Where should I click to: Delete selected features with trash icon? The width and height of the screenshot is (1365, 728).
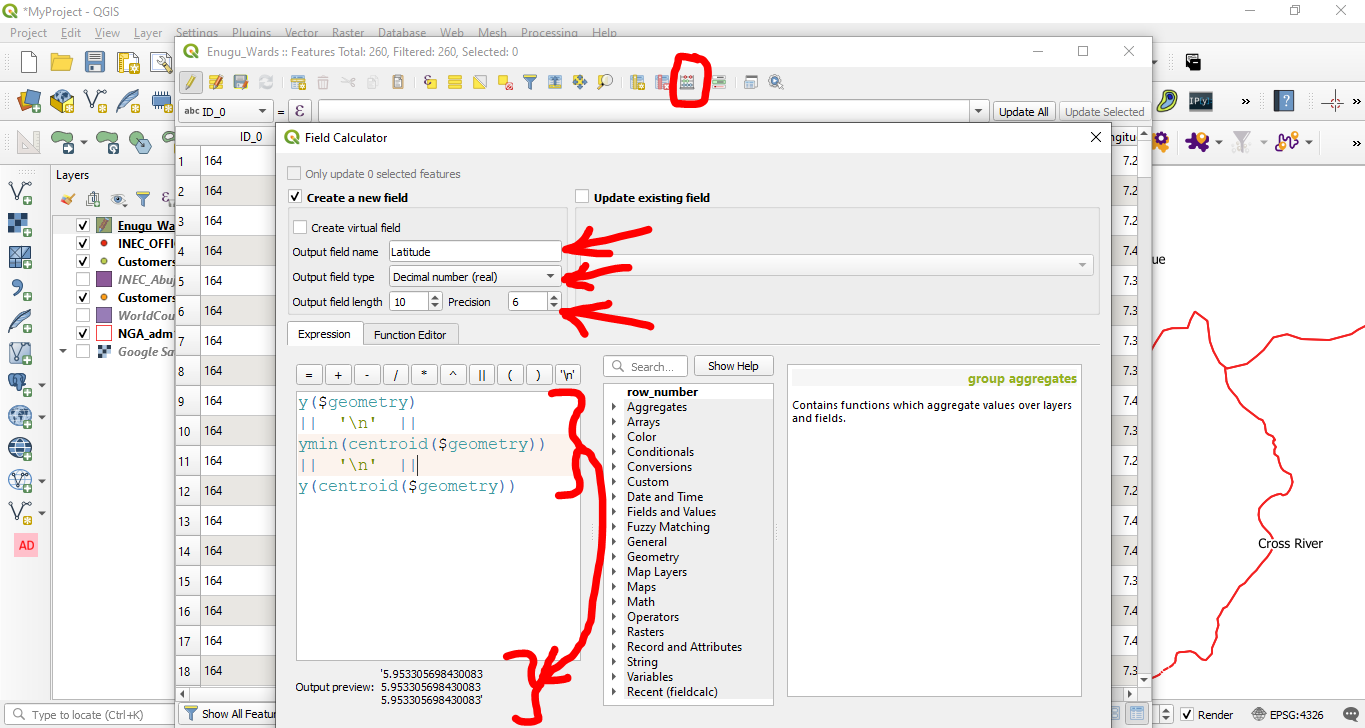[323, 82]
